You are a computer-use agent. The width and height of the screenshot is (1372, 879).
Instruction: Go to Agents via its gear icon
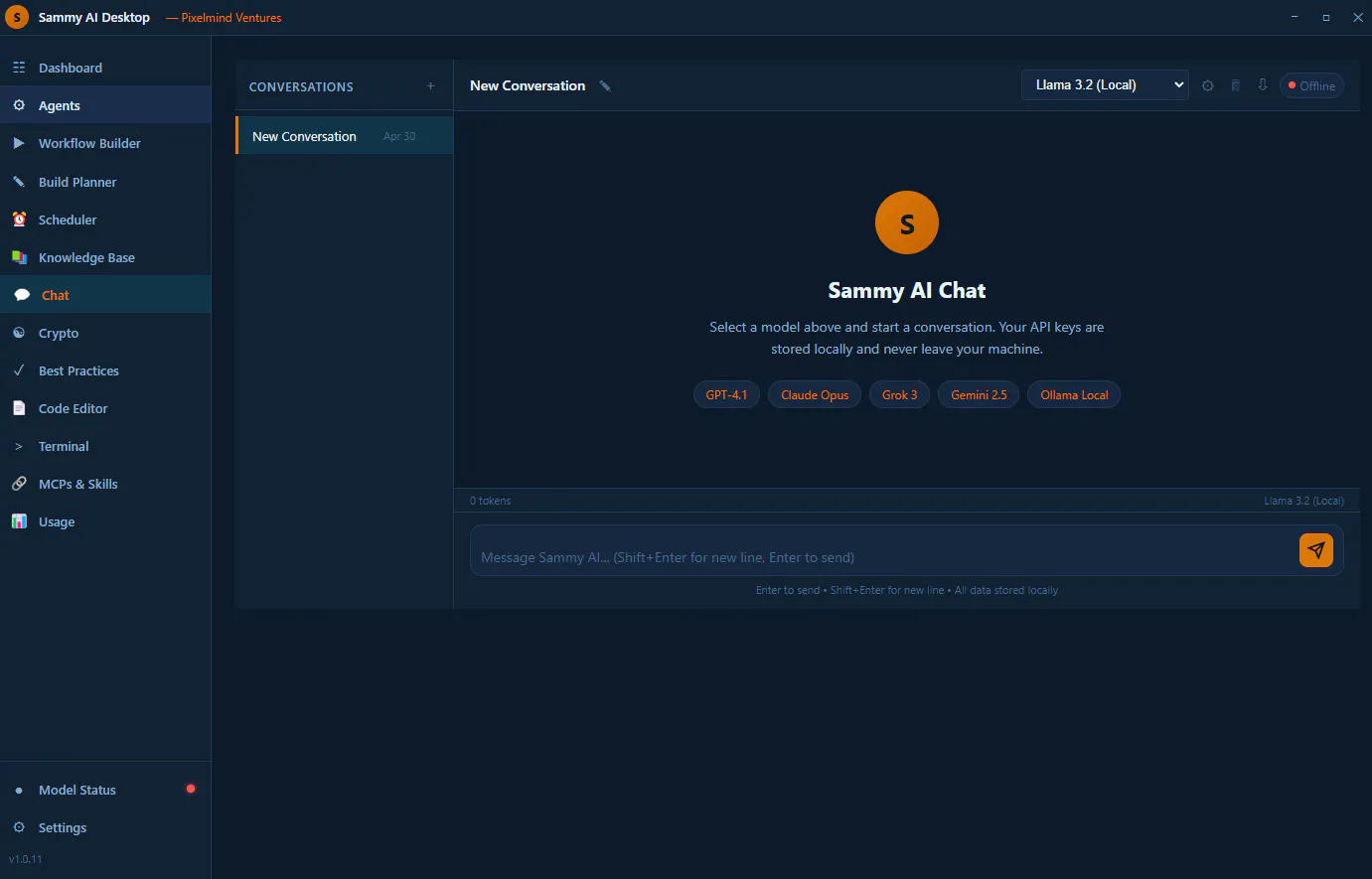19,105
